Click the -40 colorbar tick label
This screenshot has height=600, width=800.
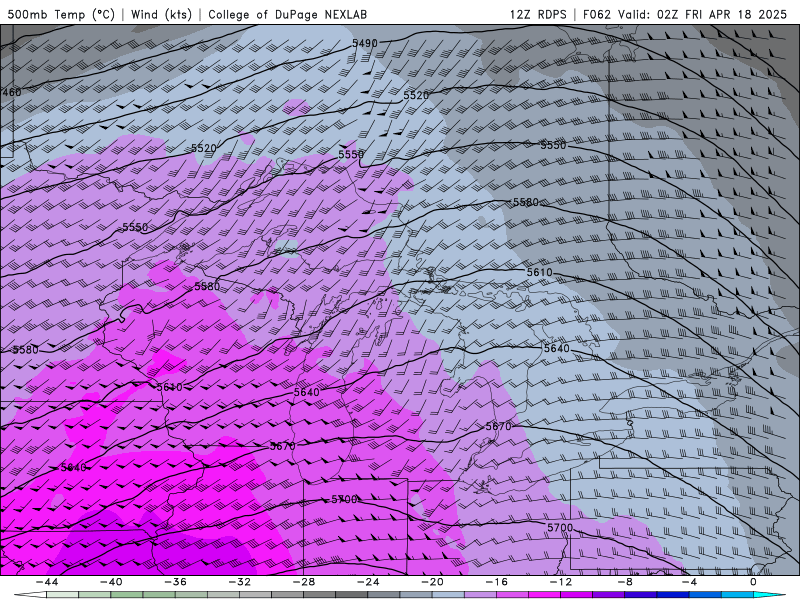tap(111, 582)
